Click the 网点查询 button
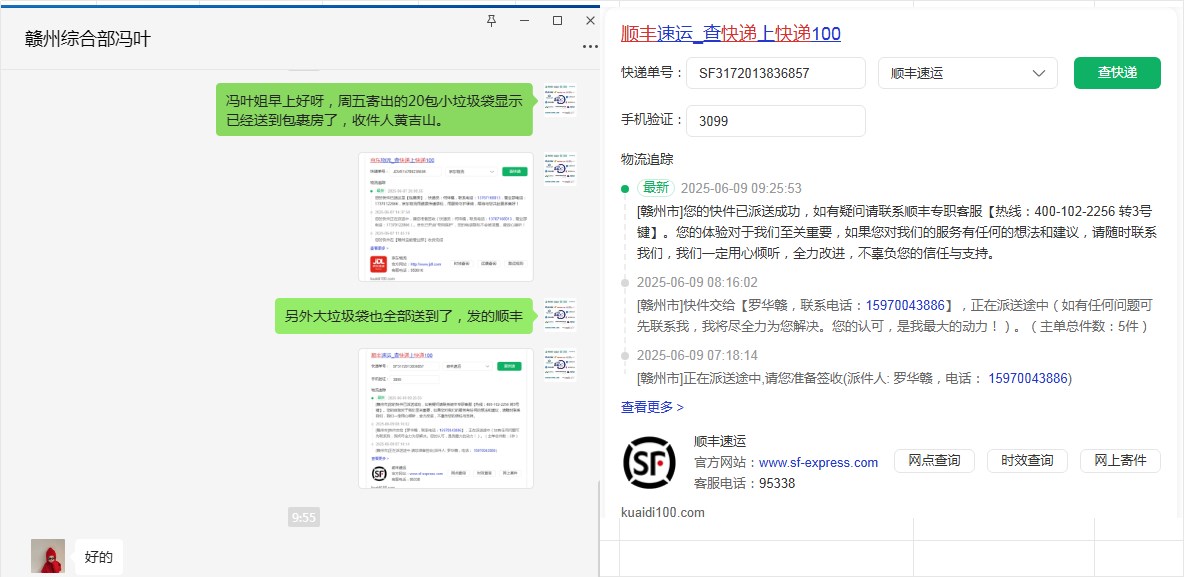 coord(934,461)
